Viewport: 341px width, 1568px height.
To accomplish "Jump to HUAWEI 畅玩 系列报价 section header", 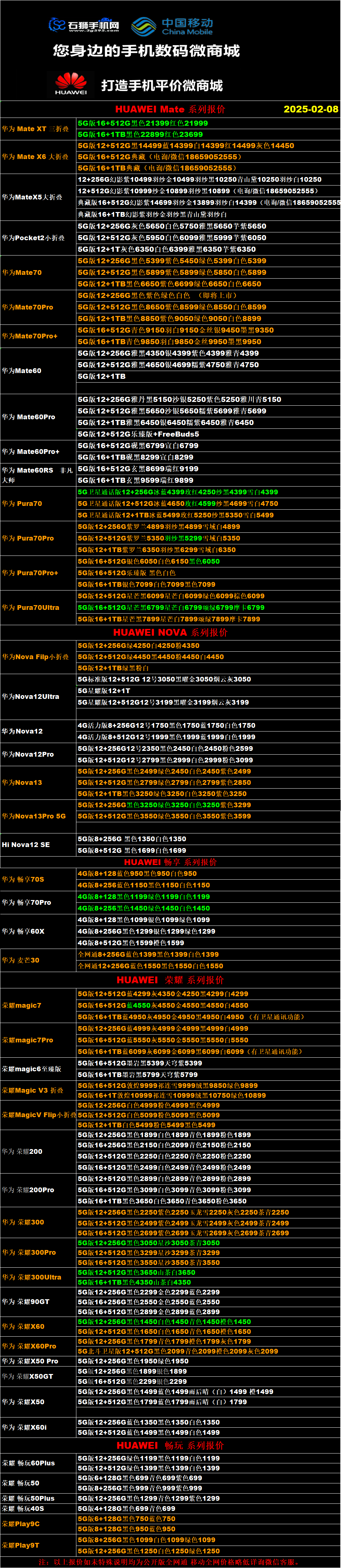I will click(x=170, y=1445).
